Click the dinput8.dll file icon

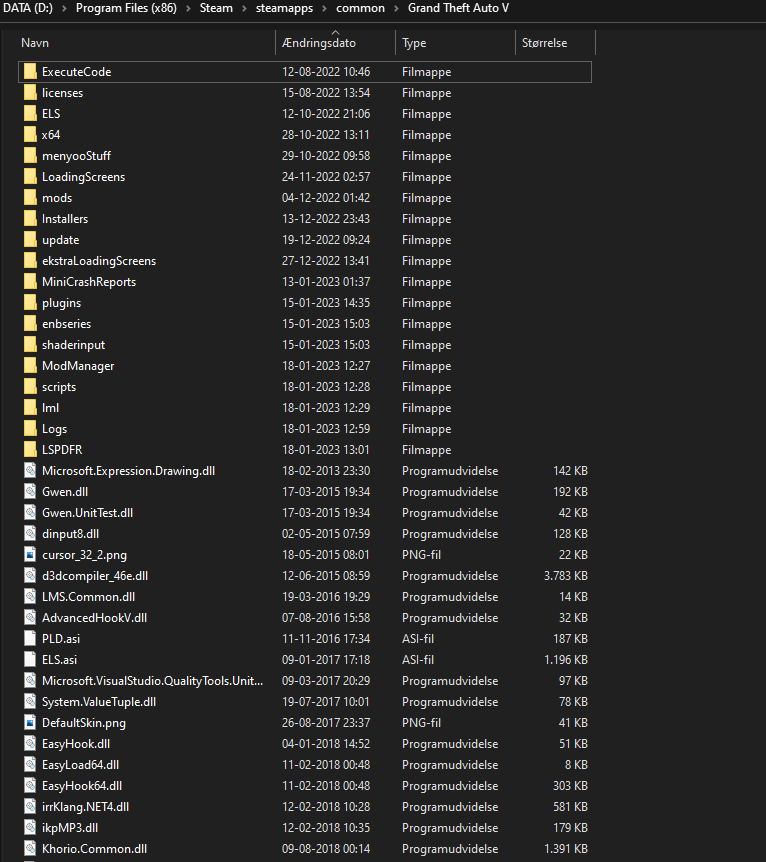coord(30,534)
